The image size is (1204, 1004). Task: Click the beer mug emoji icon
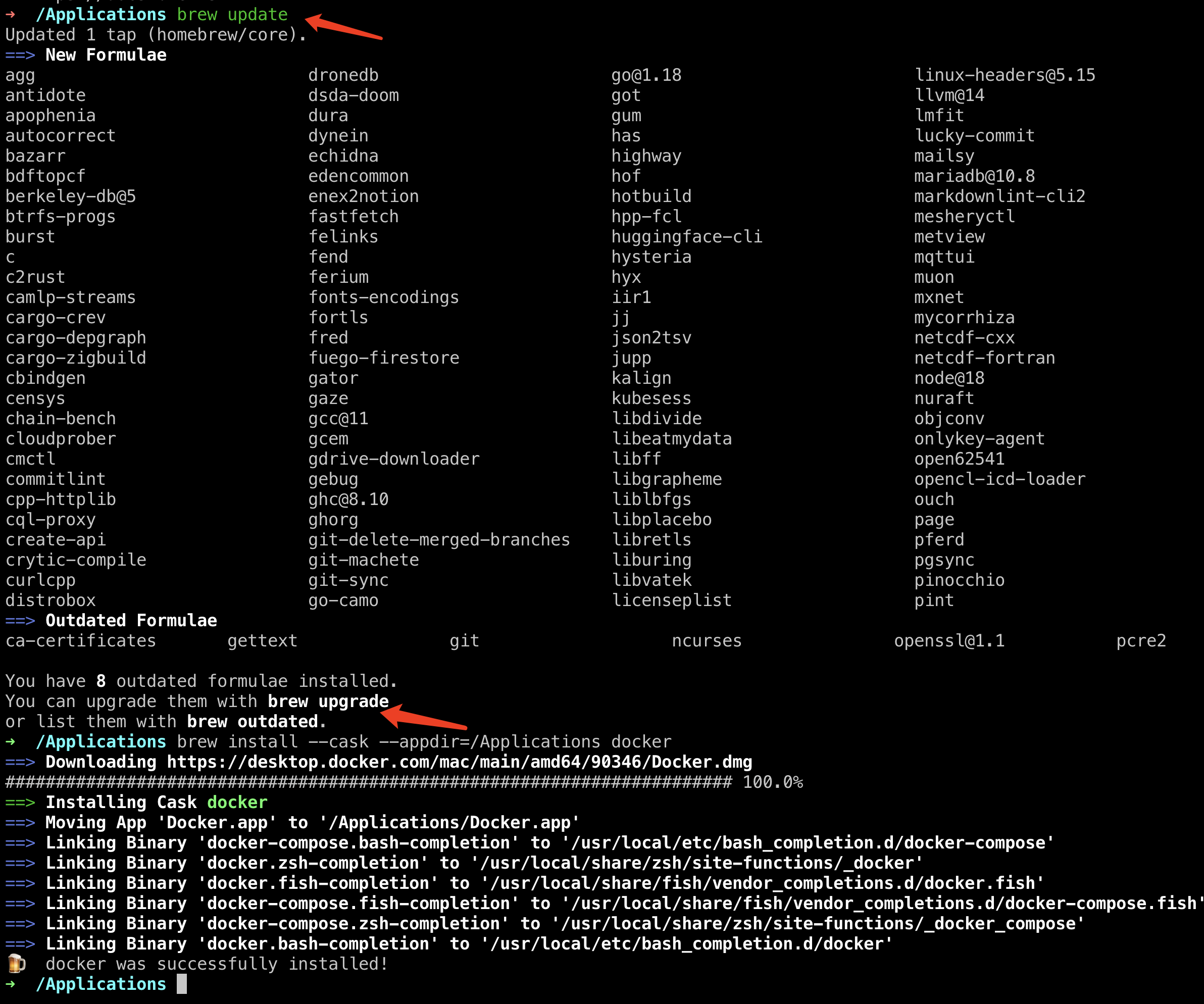coord(17,964)
